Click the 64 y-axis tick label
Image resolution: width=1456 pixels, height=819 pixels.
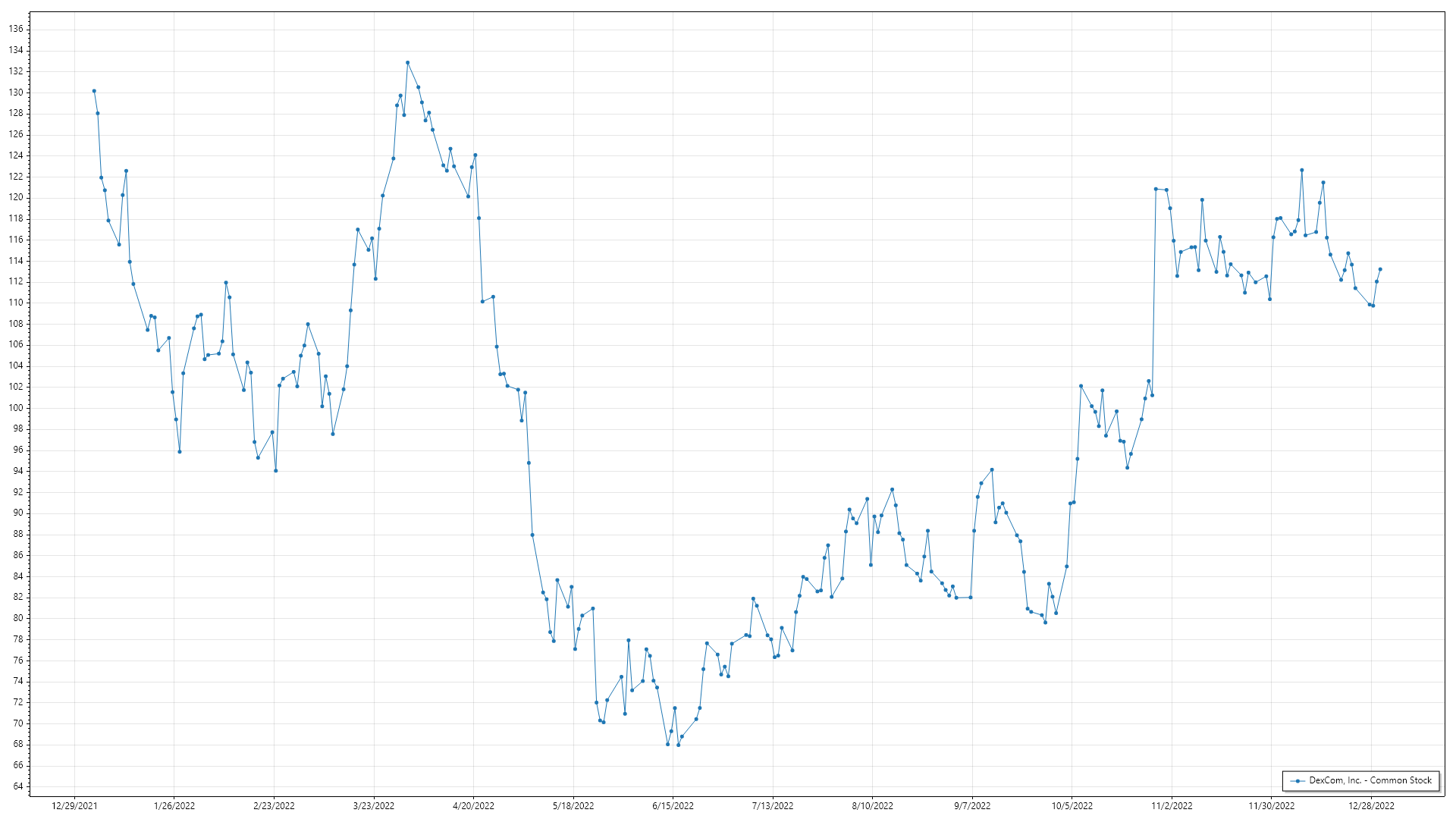[17, 786]
